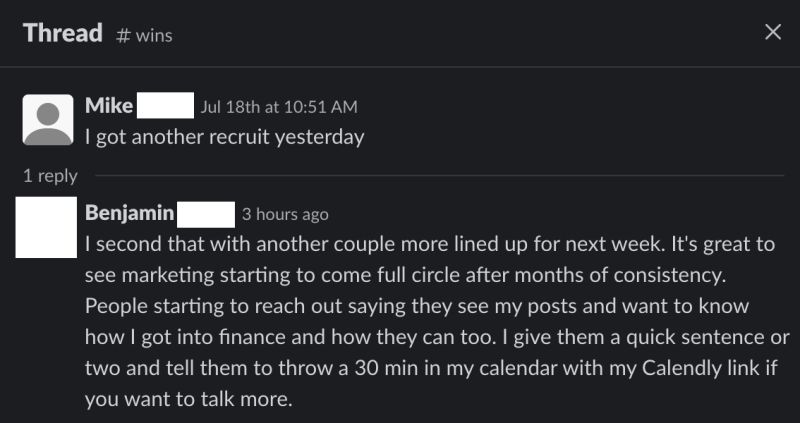Close the thread panel with X

(772, 32)
